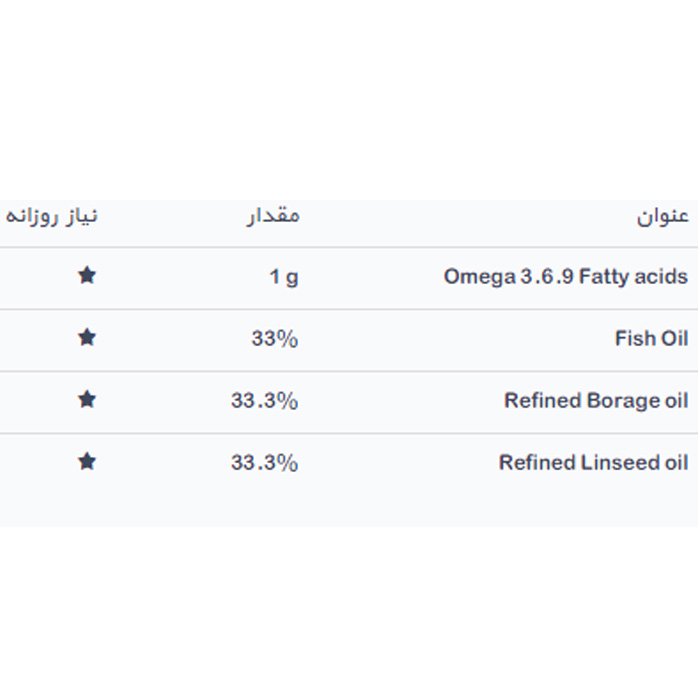Click the divider between Fish Oil and Borage rows
The image size is (700, 700).
350,371
